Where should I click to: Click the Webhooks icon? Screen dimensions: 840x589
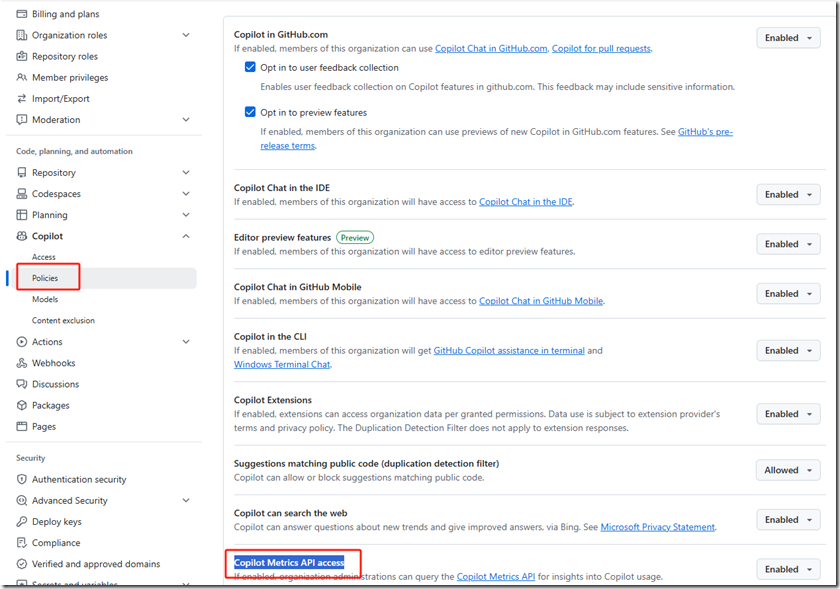pos(21,363)
